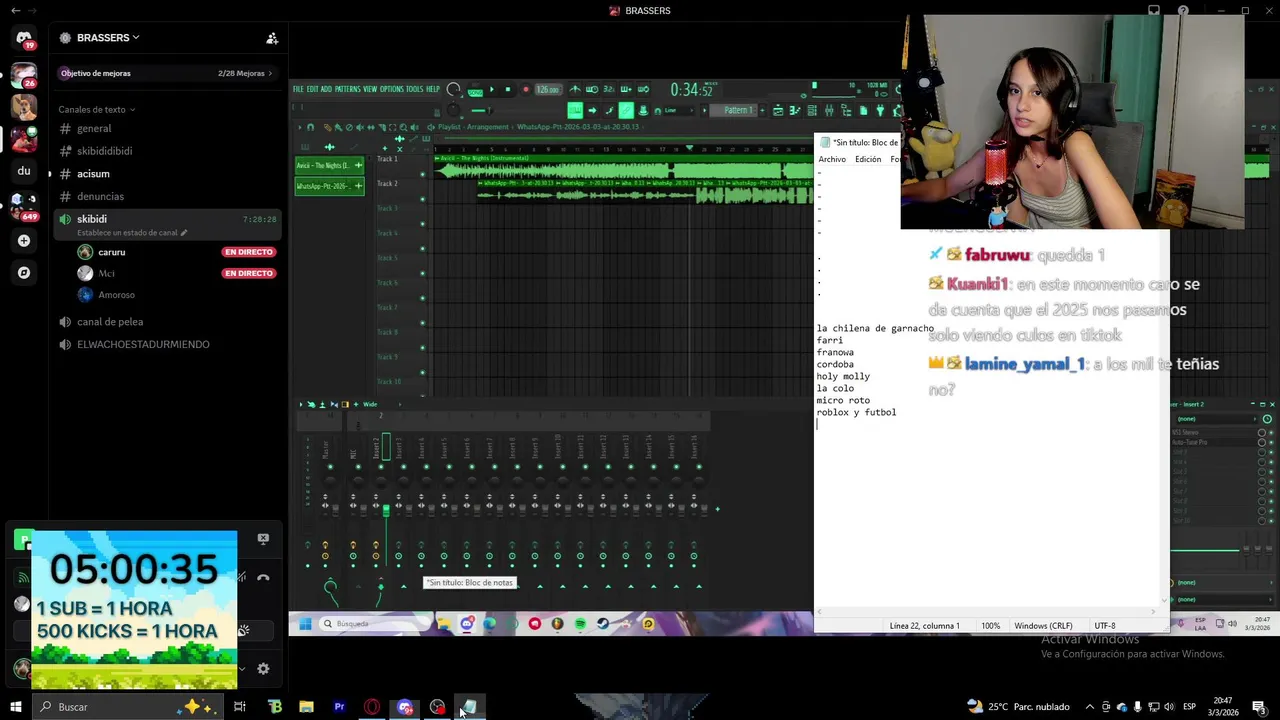Expand the chevron beside Discord settings gear
Viewport: 1280px width, 720px height.
point(241,668)
